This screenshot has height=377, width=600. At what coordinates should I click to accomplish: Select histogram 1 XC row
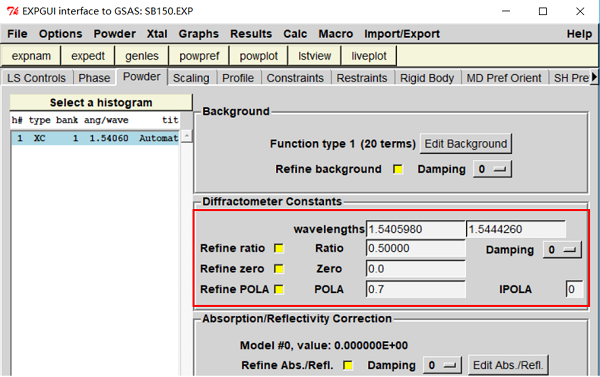click(x=95, y=138)
